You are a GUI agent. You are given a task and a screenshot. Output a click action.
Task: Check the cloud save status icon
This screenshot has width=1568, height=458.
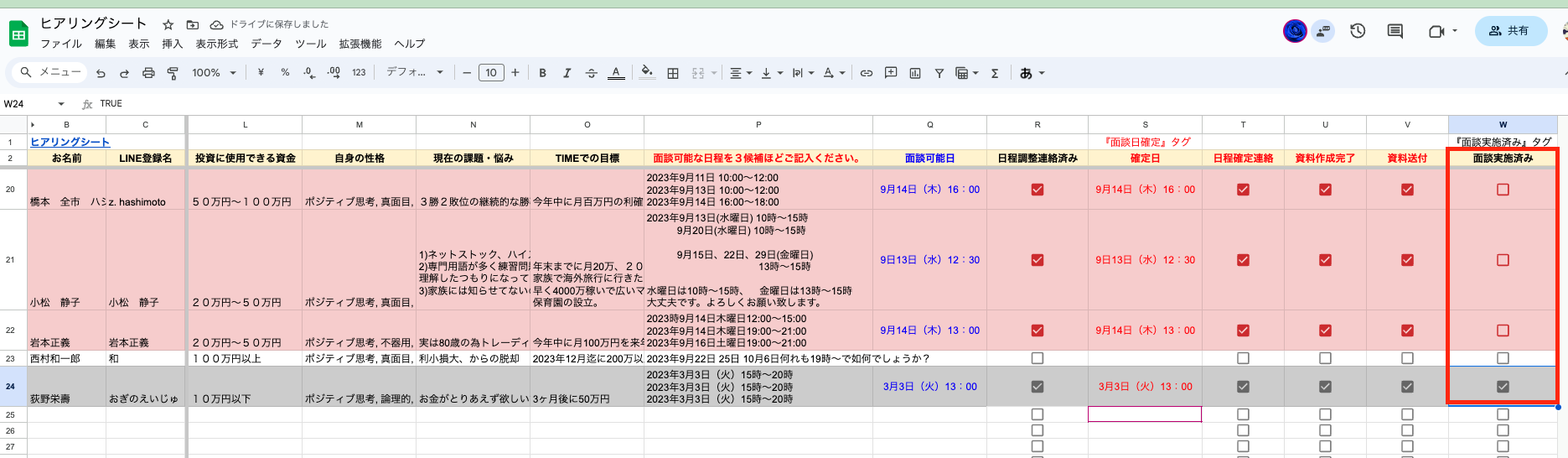(216, 24)
